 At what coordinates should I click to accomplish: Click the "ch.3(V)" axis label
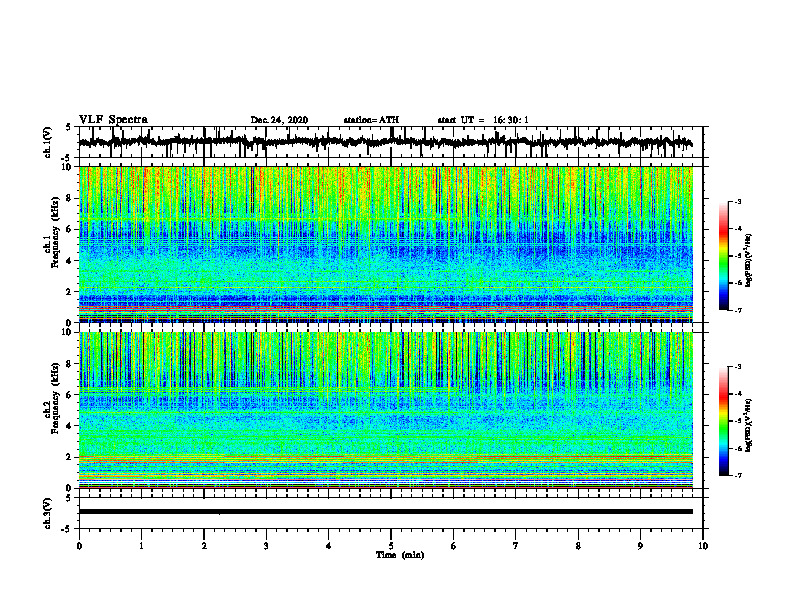click(48, 513)
